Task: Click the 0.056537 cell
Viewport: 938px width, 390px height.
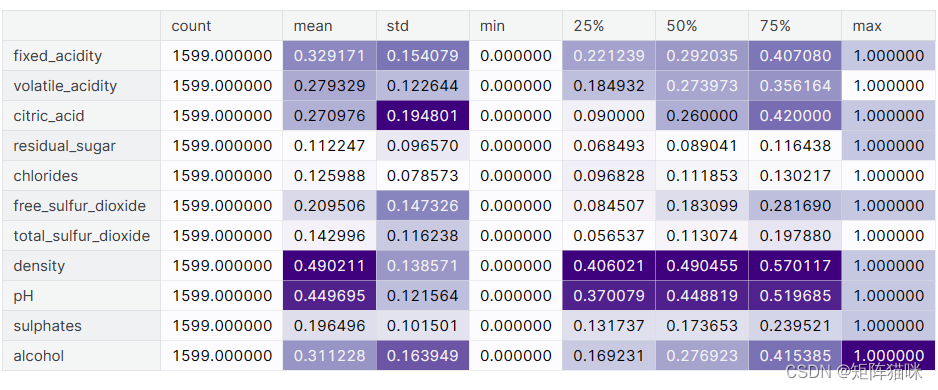Action: [609, 236]
